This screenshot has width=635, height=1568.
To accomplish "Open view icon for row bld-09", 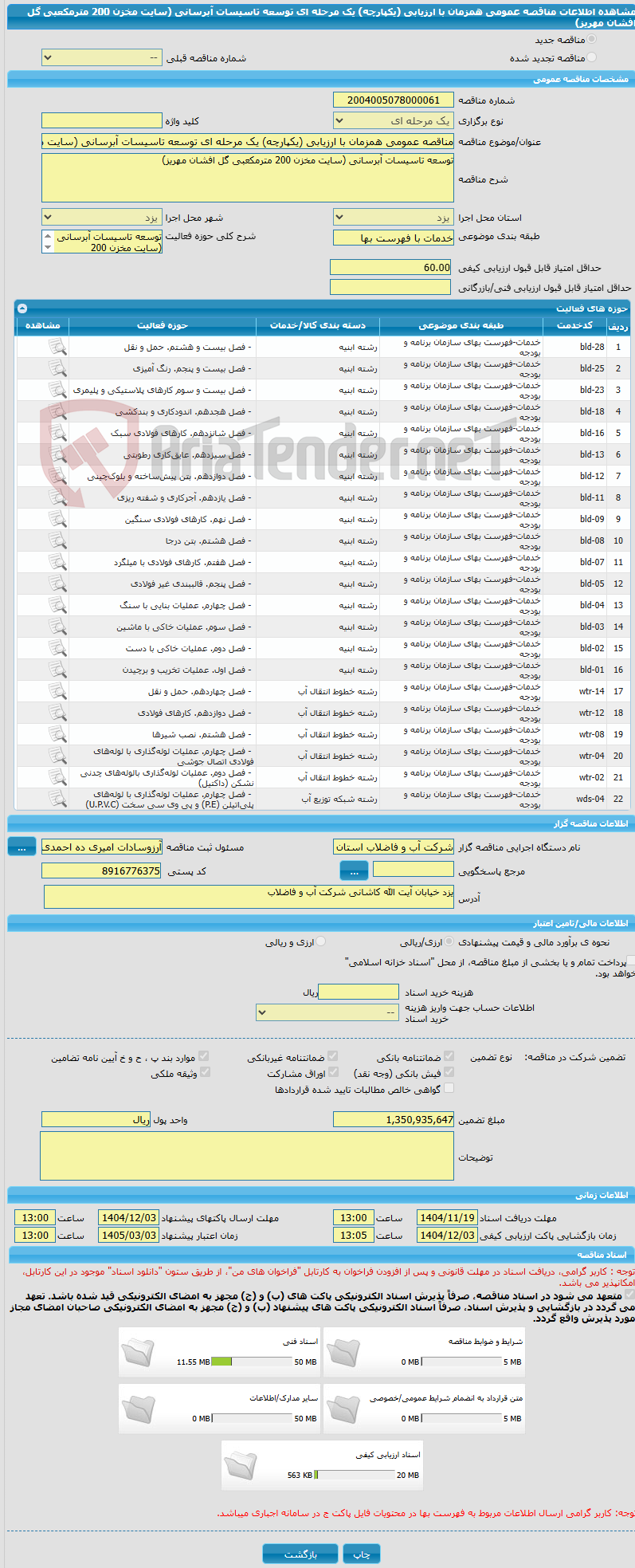I will (x=57, y=519).
